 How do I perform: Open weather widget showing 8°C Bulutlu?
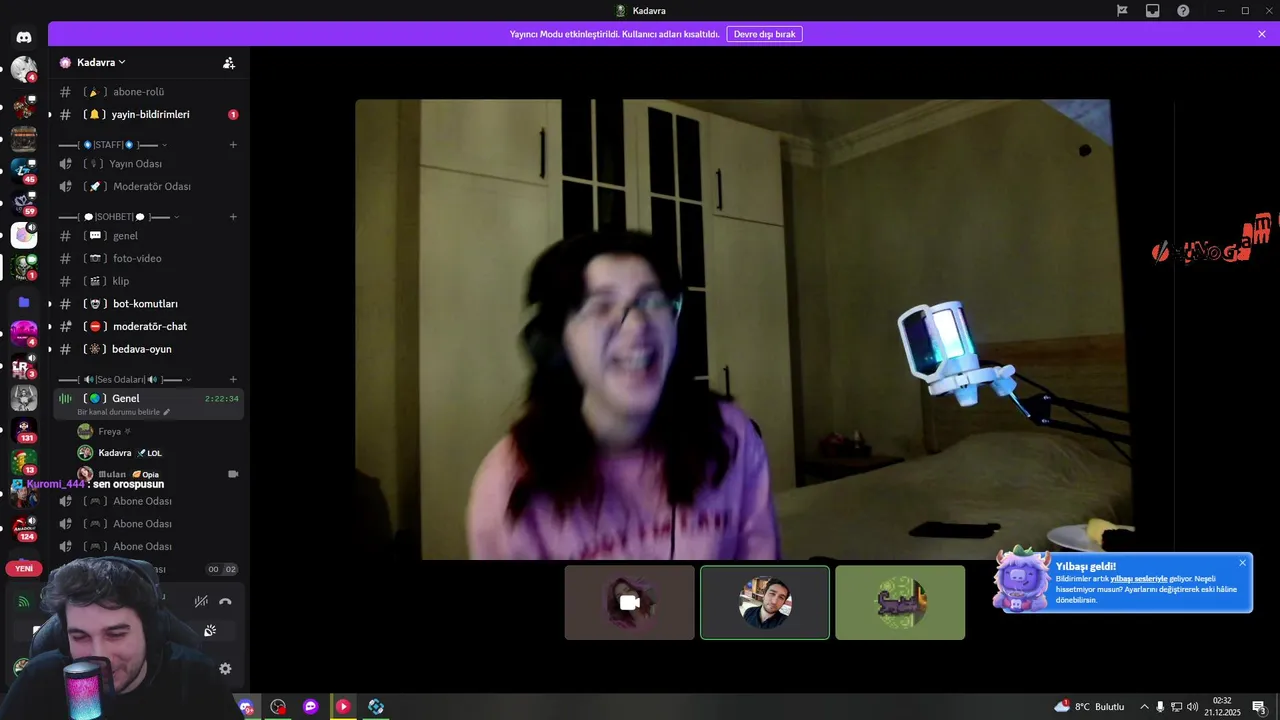[x=1090, y=707]
